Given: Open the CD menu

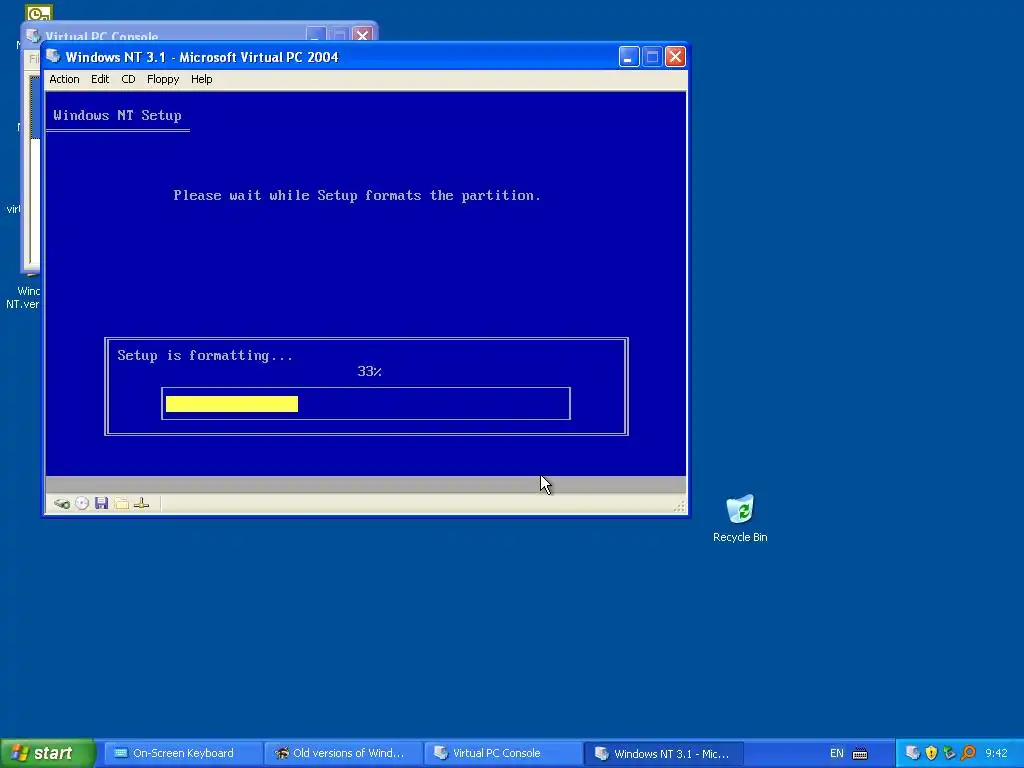Looking at the screenshot, I should pos(128,79).
